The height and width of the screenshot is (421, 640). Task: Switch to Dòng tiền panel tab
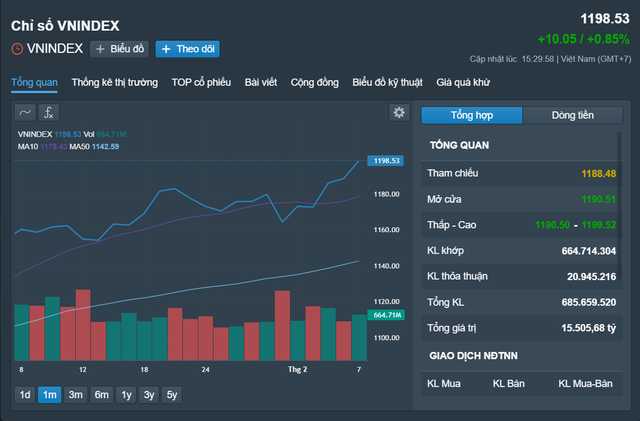point(573,115)
